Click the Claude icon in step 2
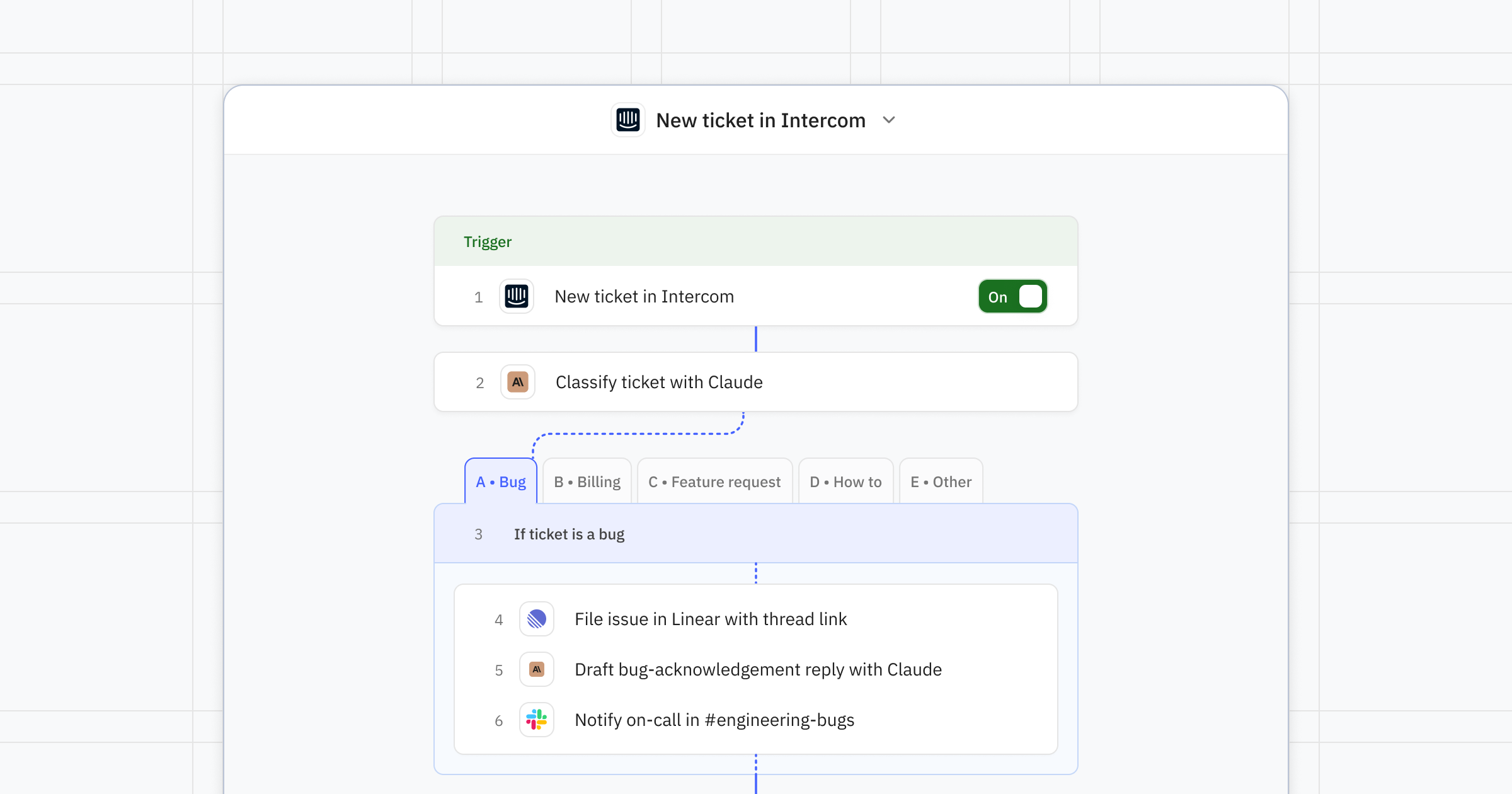 [518, 382]
